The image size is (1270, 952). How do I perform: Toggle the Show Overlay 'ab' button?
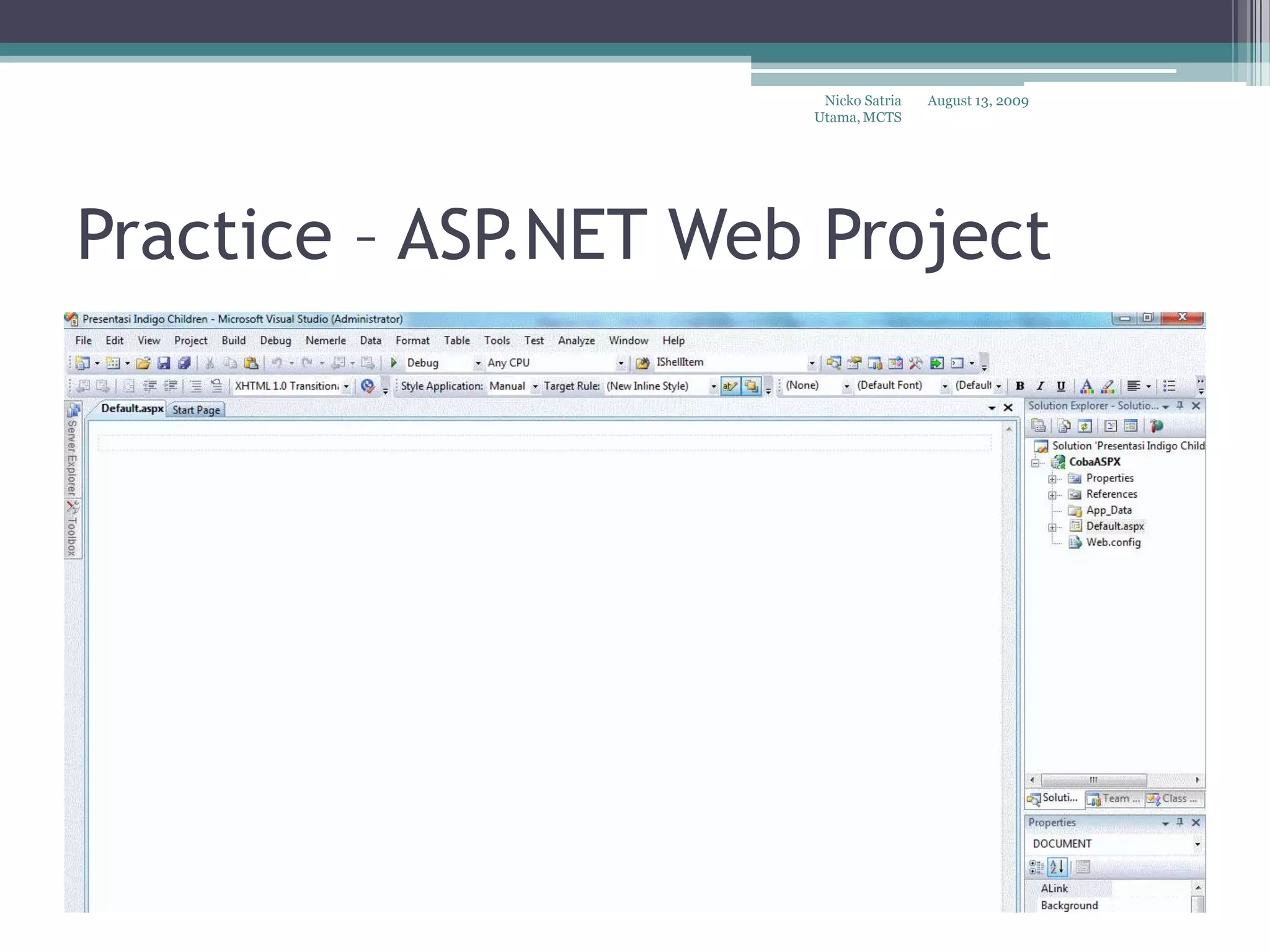[x=730, y=386]
